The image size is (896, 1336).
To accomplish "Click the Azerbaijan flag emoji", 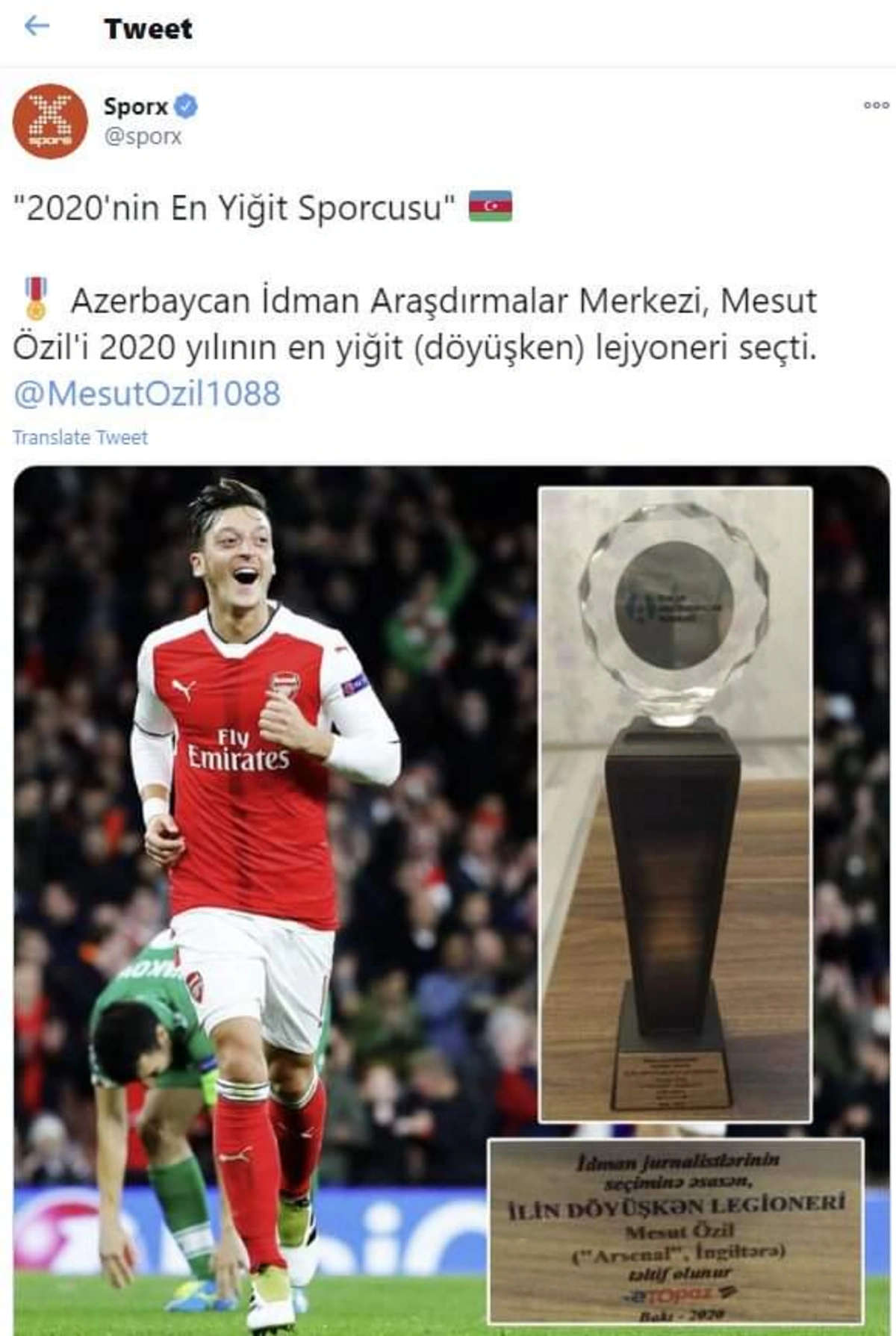I will [x=491, y=207].
